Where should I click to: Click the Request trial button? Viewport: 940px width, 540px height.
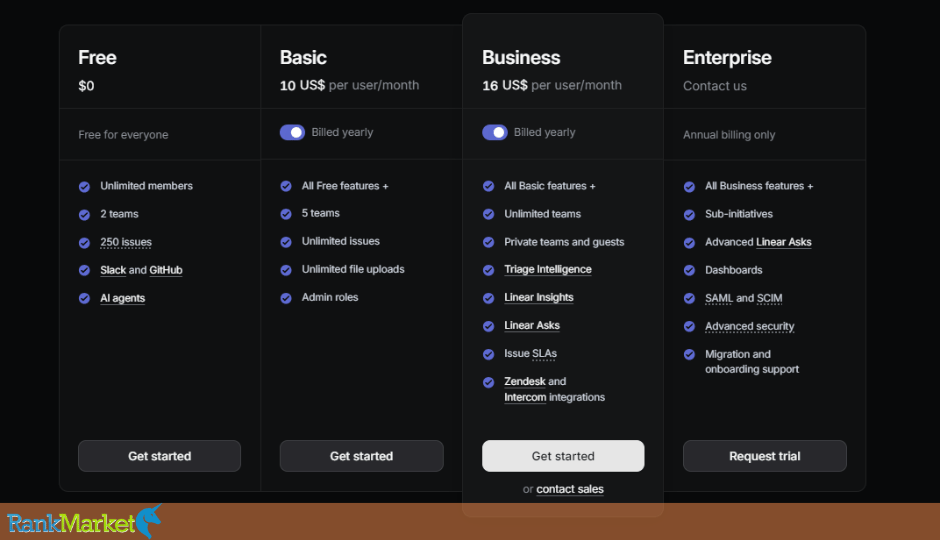click(764, 456)
